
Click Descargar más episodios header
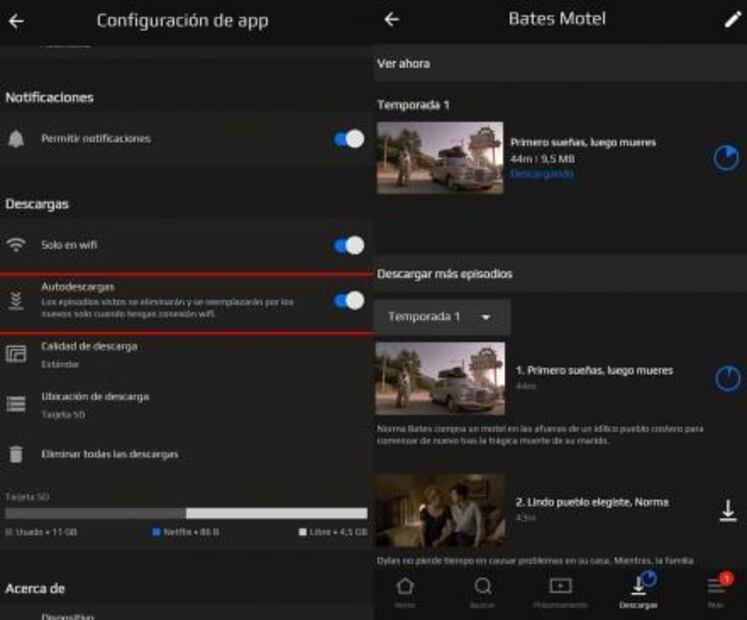[444, 274]
